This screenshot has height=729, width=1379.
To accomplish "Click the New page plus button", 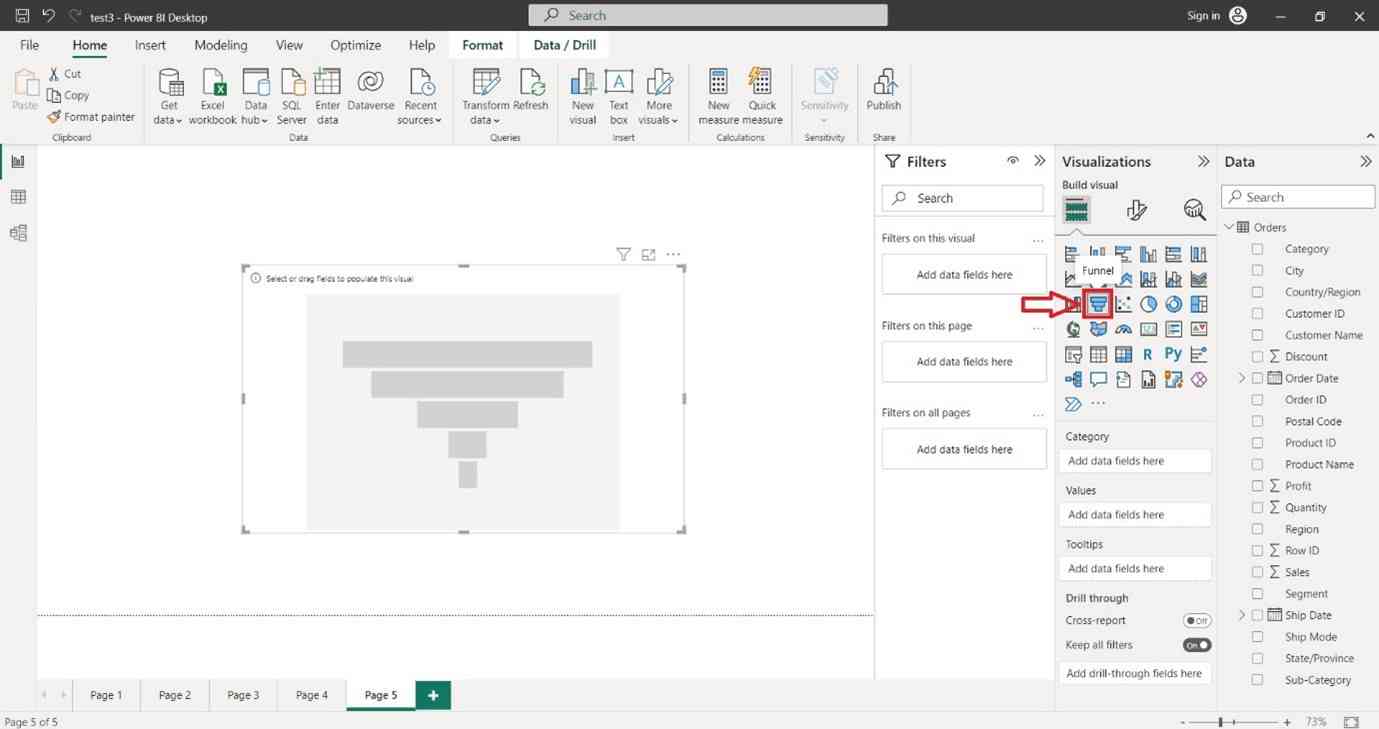I will (x=432, y=694).
